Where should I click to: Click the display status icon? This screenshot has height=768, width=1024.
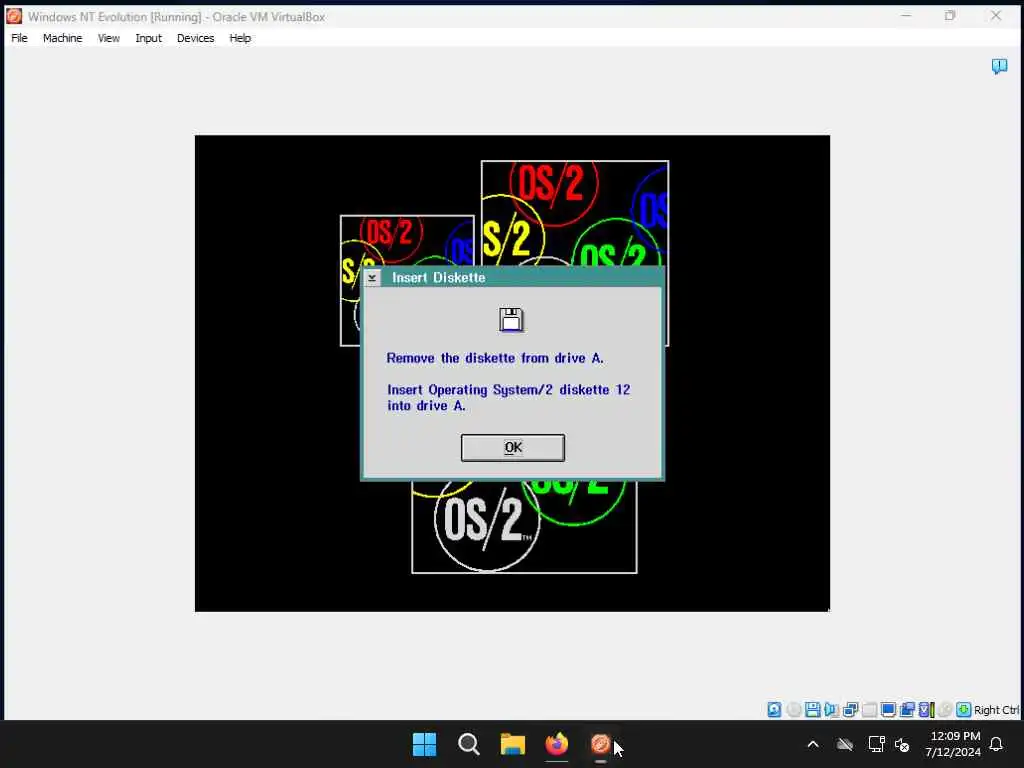click(888, 709)
